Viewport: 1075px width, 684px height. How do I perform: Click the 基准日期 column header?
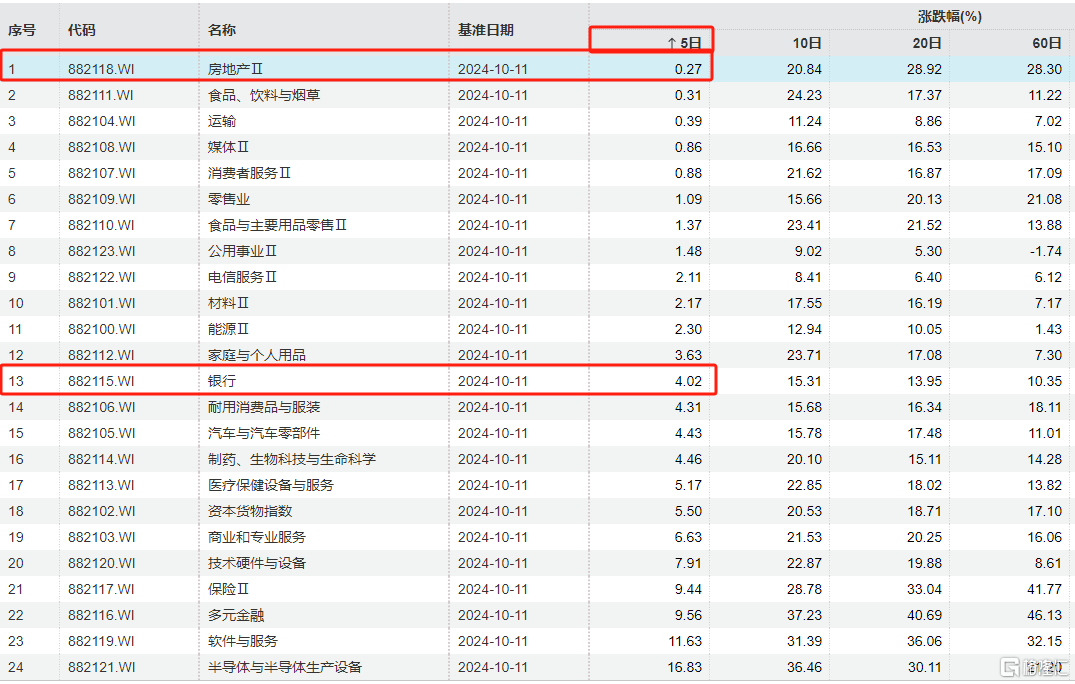click(486, 30)
